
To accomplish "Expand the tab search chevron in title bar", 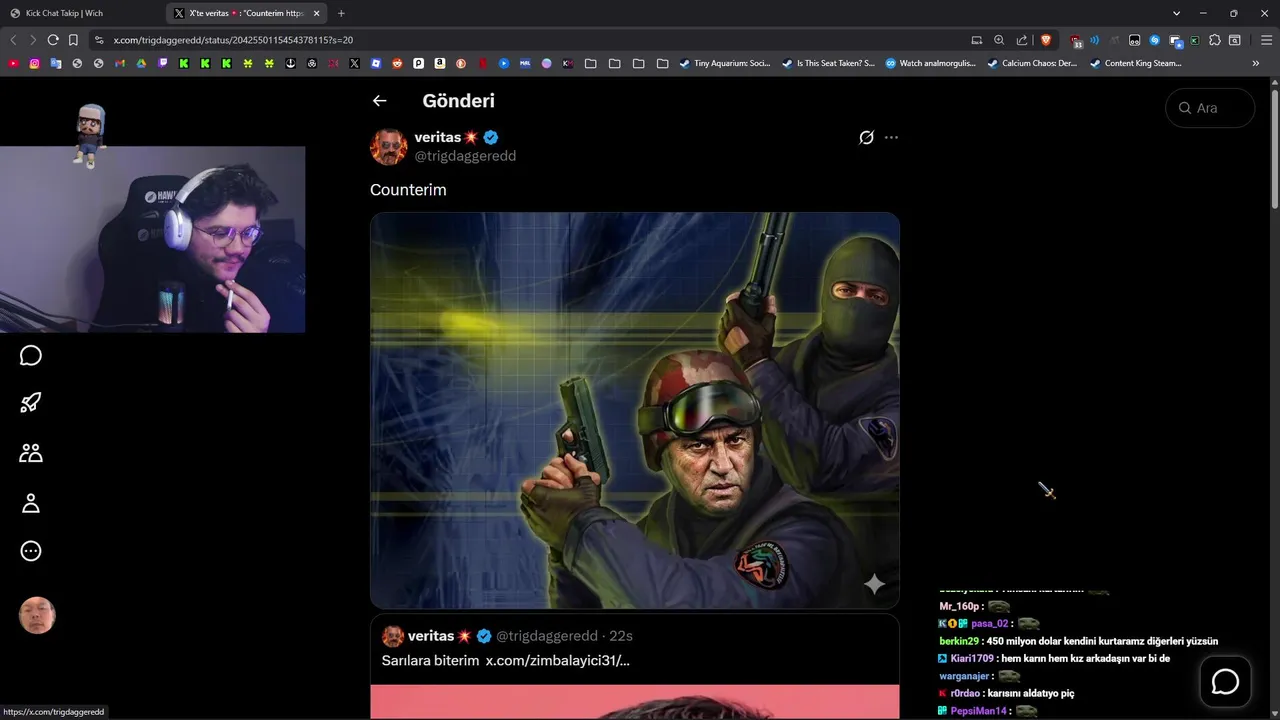I will (x=1176, y=13).
